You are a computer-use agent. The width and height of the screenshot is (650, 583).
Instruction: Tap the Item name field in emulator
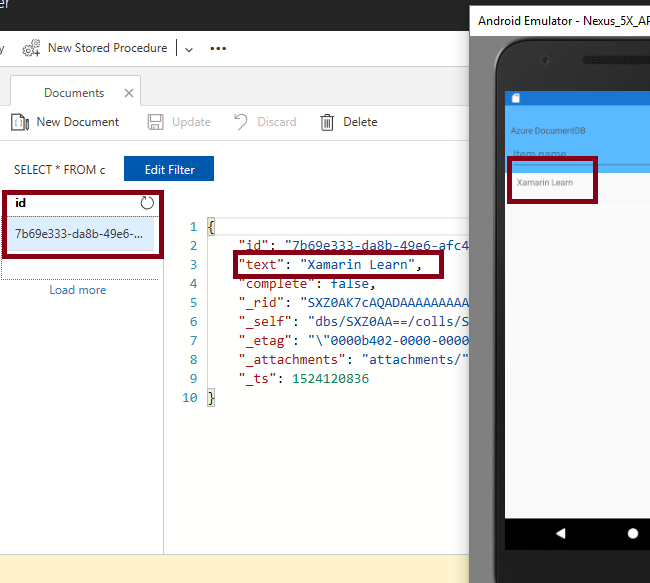pyautogui.click(x=580, y=154)
